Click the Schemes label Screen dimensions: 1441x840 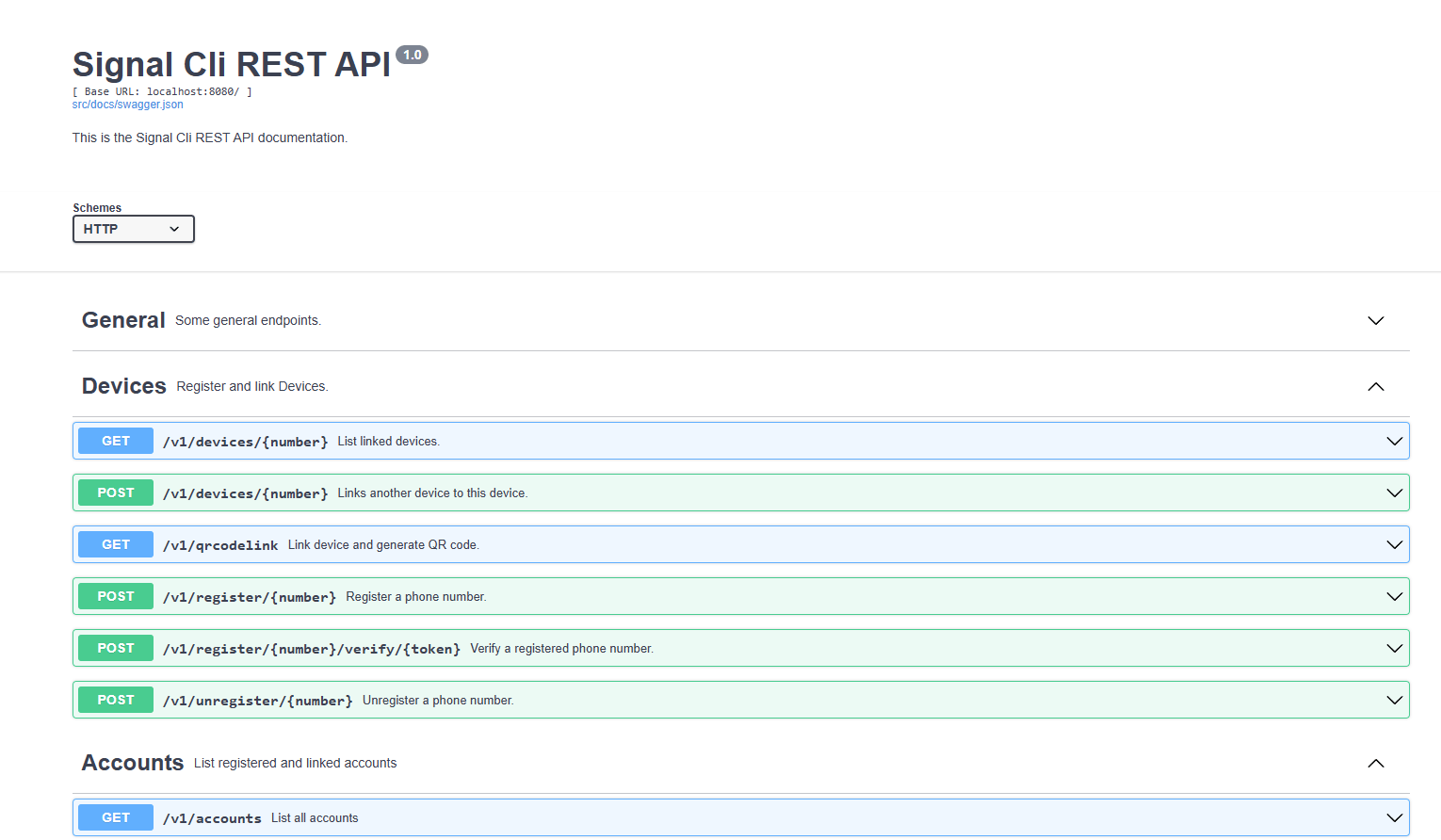pos(97,208)
